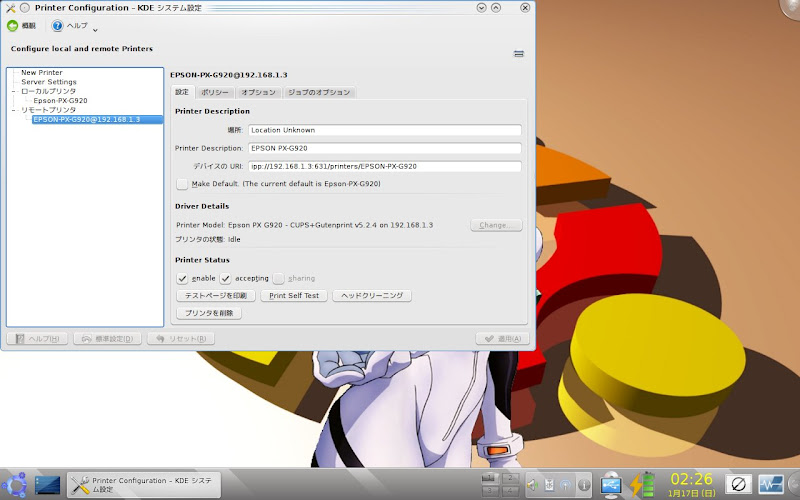Click the 場所 field showing Location Unknown
The height and width of the screenshot is (500, 800).
click(385, 130)
